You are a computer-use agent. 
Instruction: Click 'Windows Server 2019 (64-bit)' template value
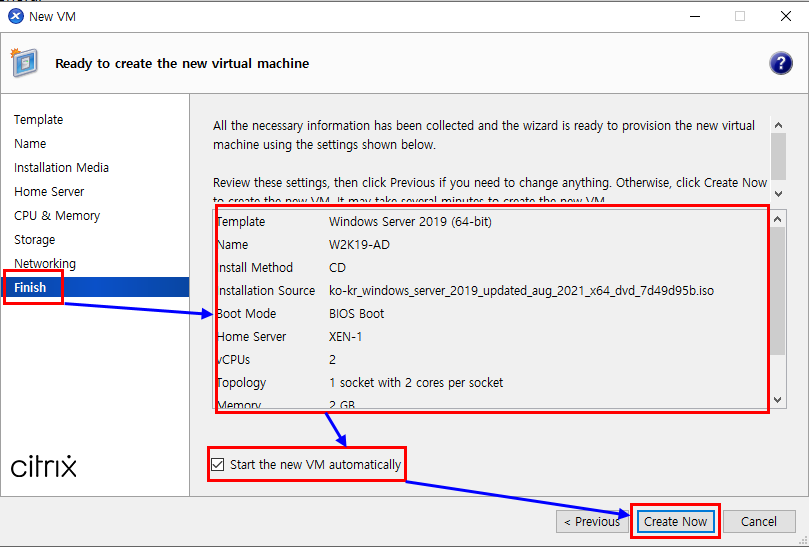point(410,222)
